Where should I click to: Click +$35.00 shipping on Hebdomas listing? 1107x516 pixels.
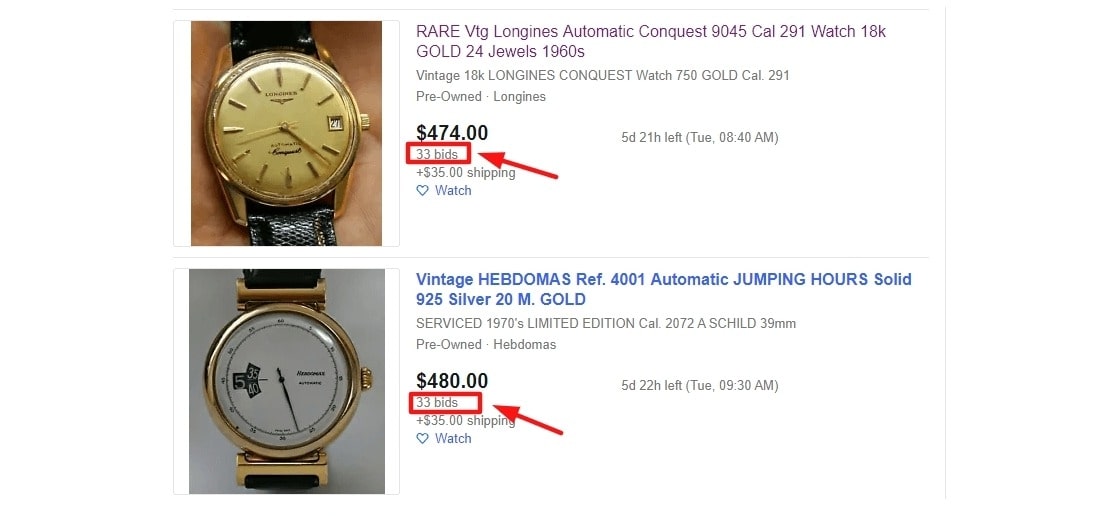pos(465,420)
